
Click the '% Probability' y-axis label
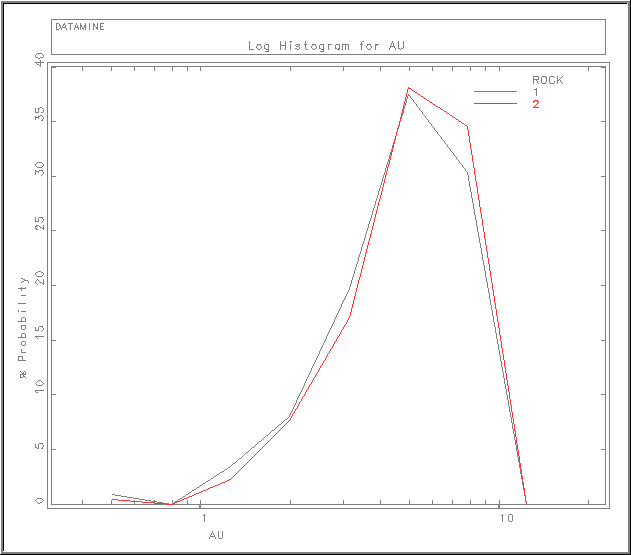point(24,326)
